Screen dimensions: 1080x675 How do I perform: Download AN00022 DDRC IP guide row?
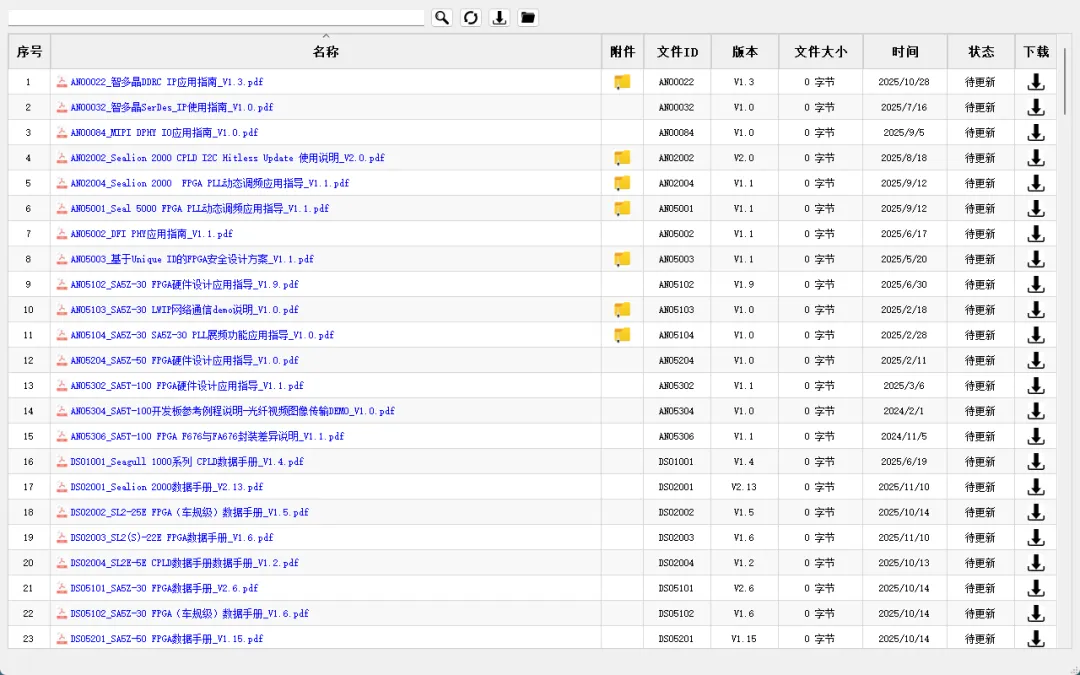pyautogui.click(x=1035, y=82)
